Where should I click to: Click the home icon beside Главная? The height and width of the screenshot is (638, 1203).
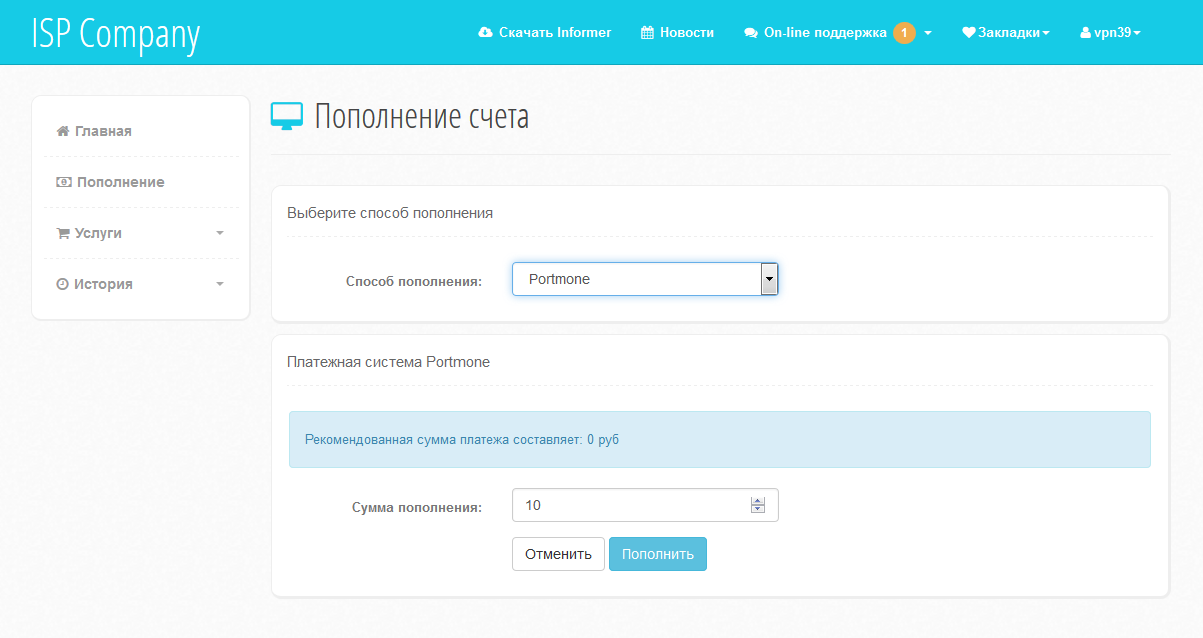pos(63,131)
